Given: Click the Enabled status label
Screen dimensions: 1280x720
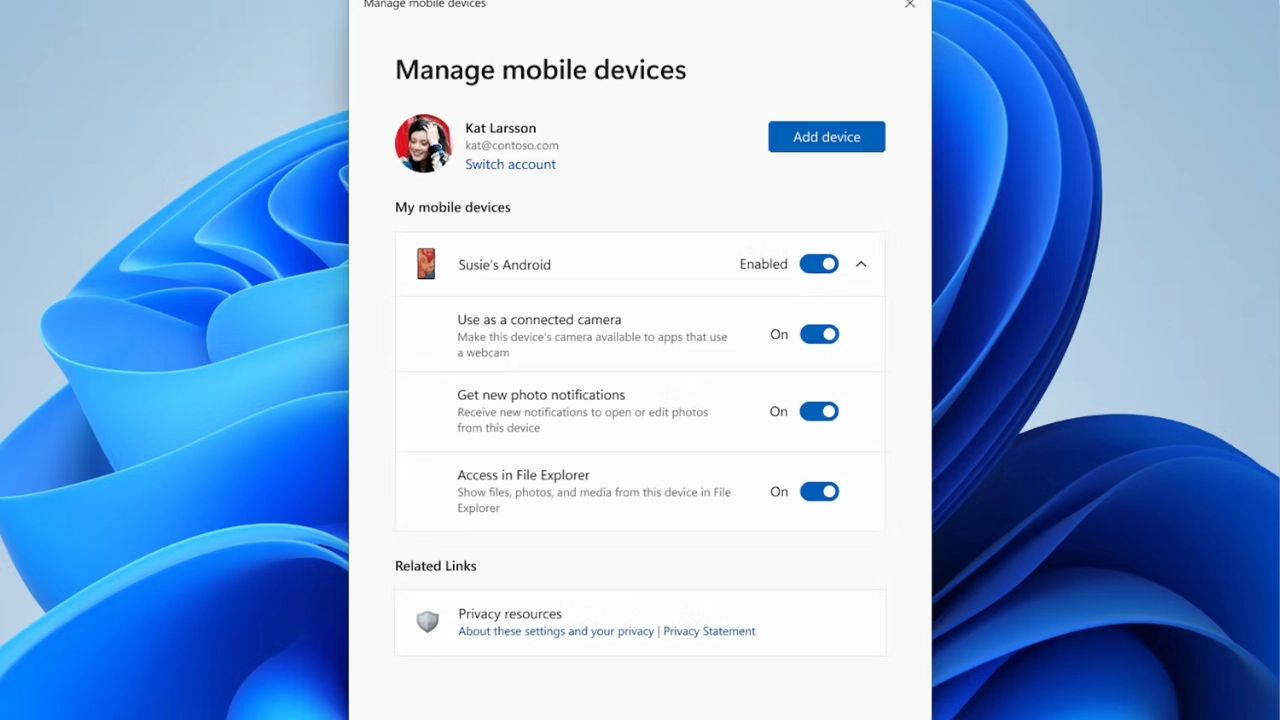Looking at the screenshot, I should pyautogui.click(x=763, y=264).
